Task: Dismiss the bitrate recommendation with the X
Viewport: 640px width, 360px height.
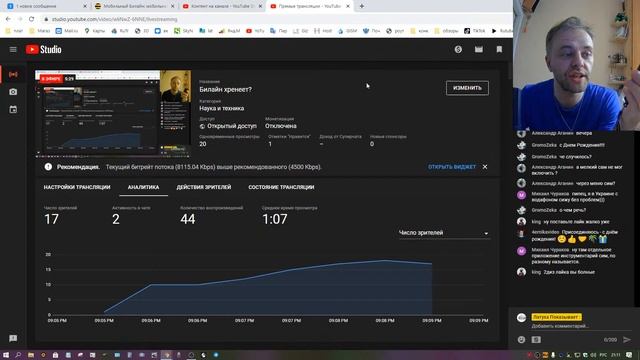Action: pyautogui.click(x=485, y=167)
